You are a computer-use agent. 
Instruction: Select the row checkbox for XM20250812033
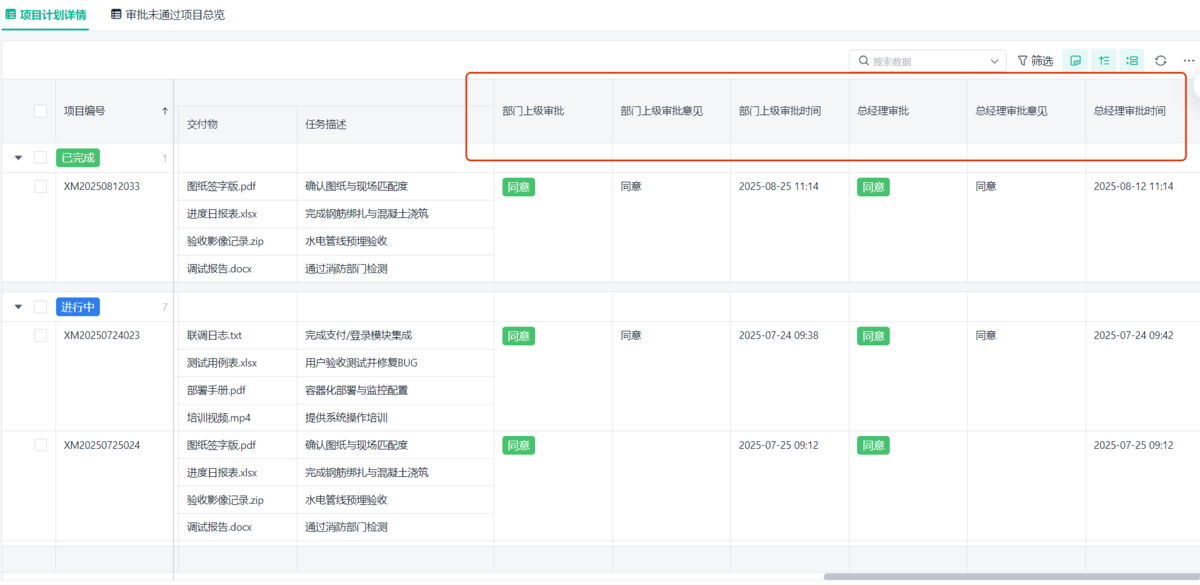(x=41, y=186)
